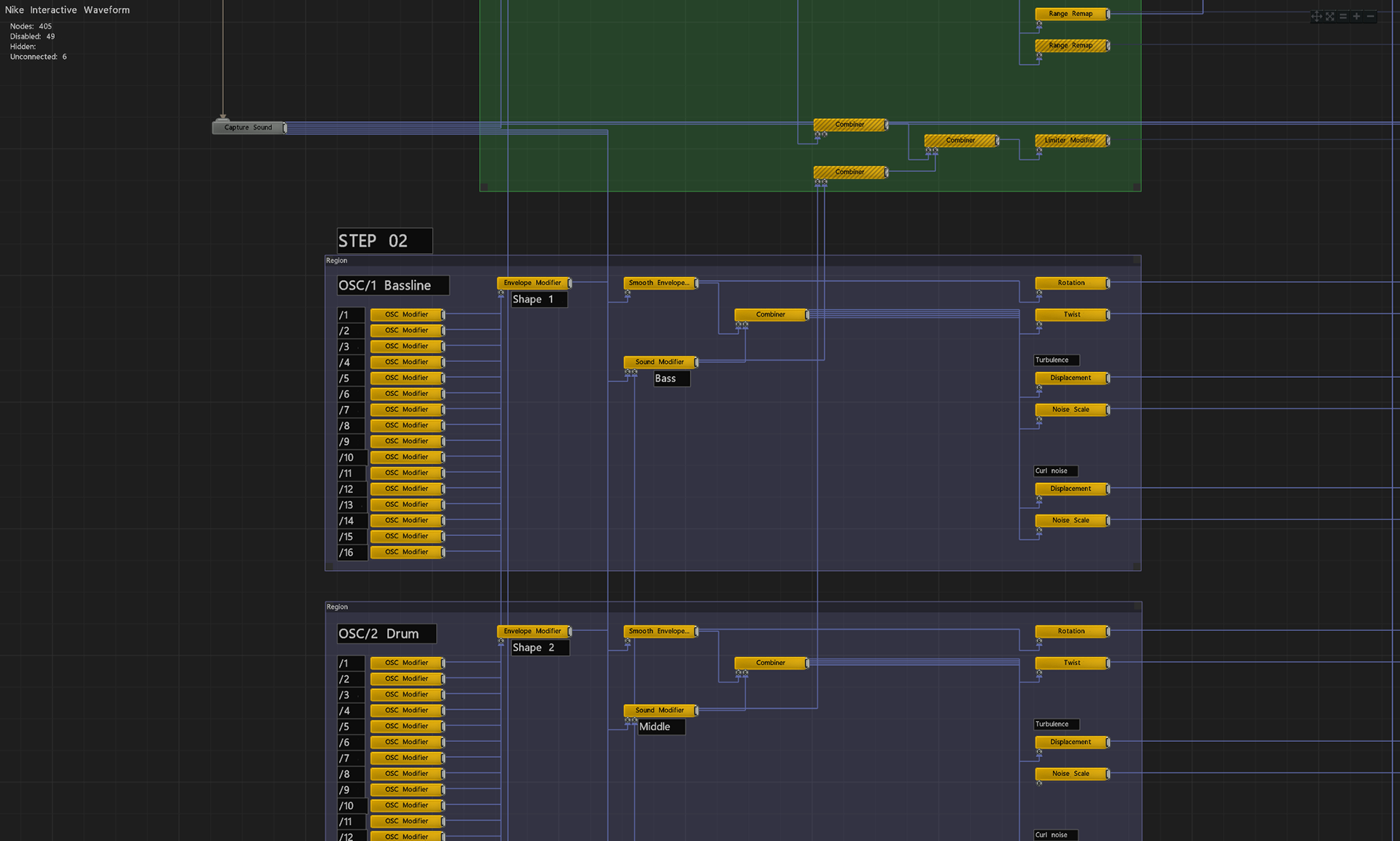1400x841 pixels.
Task: Select the Limiter Modifier node
Action: (x=1070, y=140)
